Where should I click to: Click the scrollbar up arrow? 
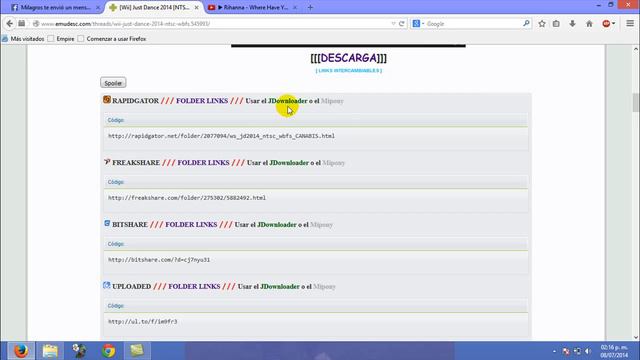[636, 49]
